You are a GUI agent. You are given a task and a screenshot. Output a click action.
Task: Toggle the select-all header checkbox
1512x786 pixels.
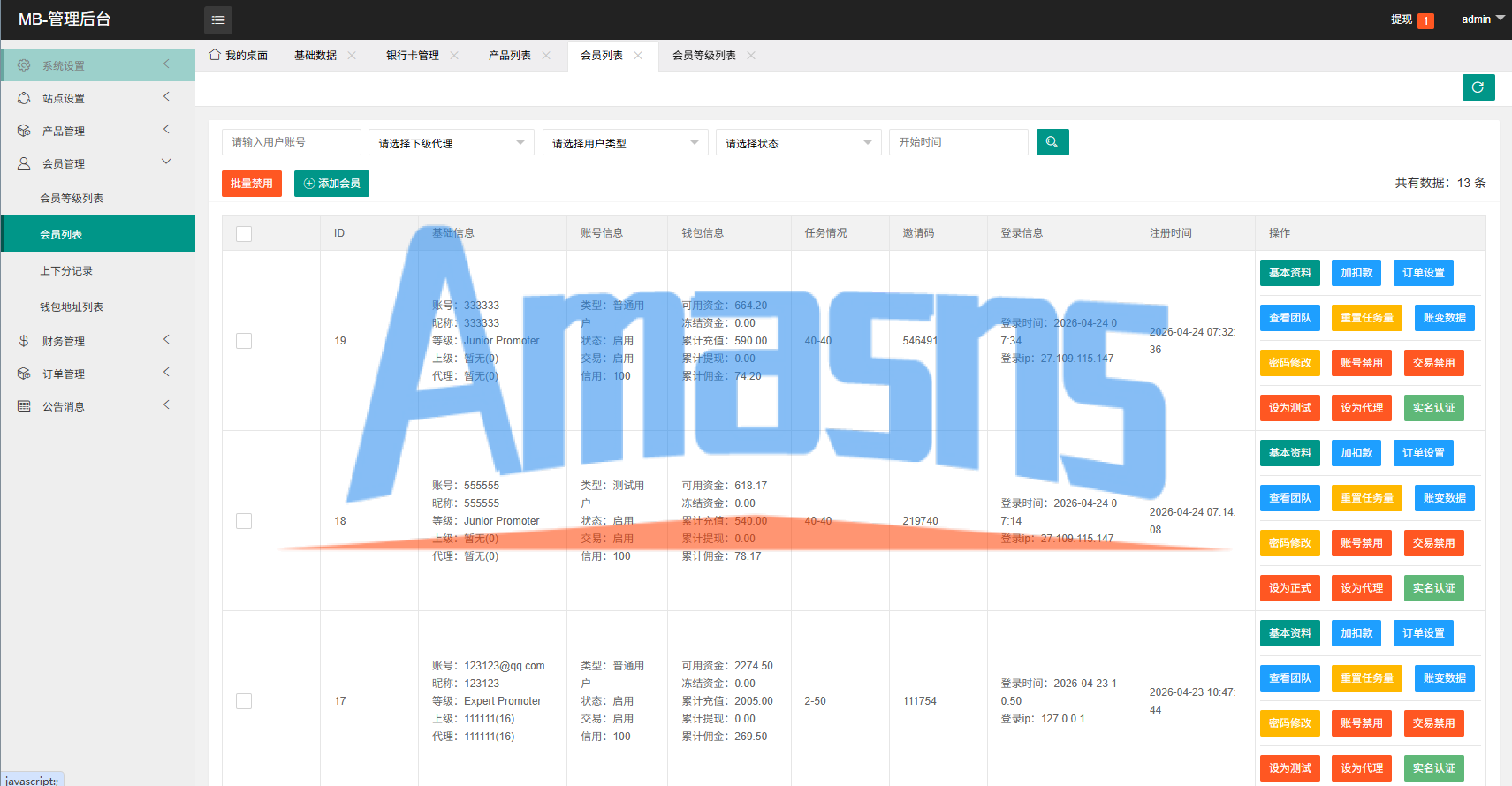[244, 234]
